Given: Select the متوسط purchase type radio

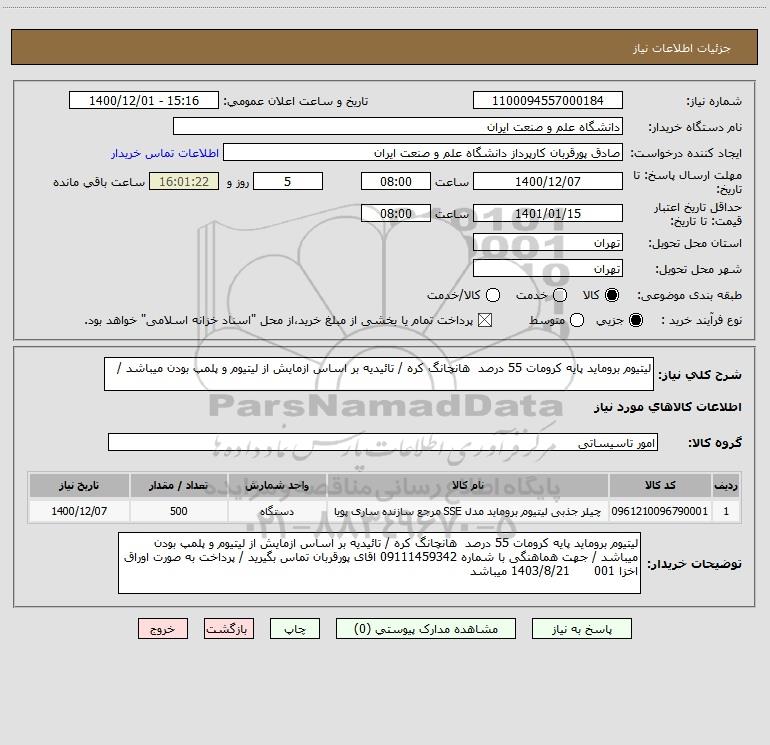Looking at the screenshot, I should pos(577,320).
